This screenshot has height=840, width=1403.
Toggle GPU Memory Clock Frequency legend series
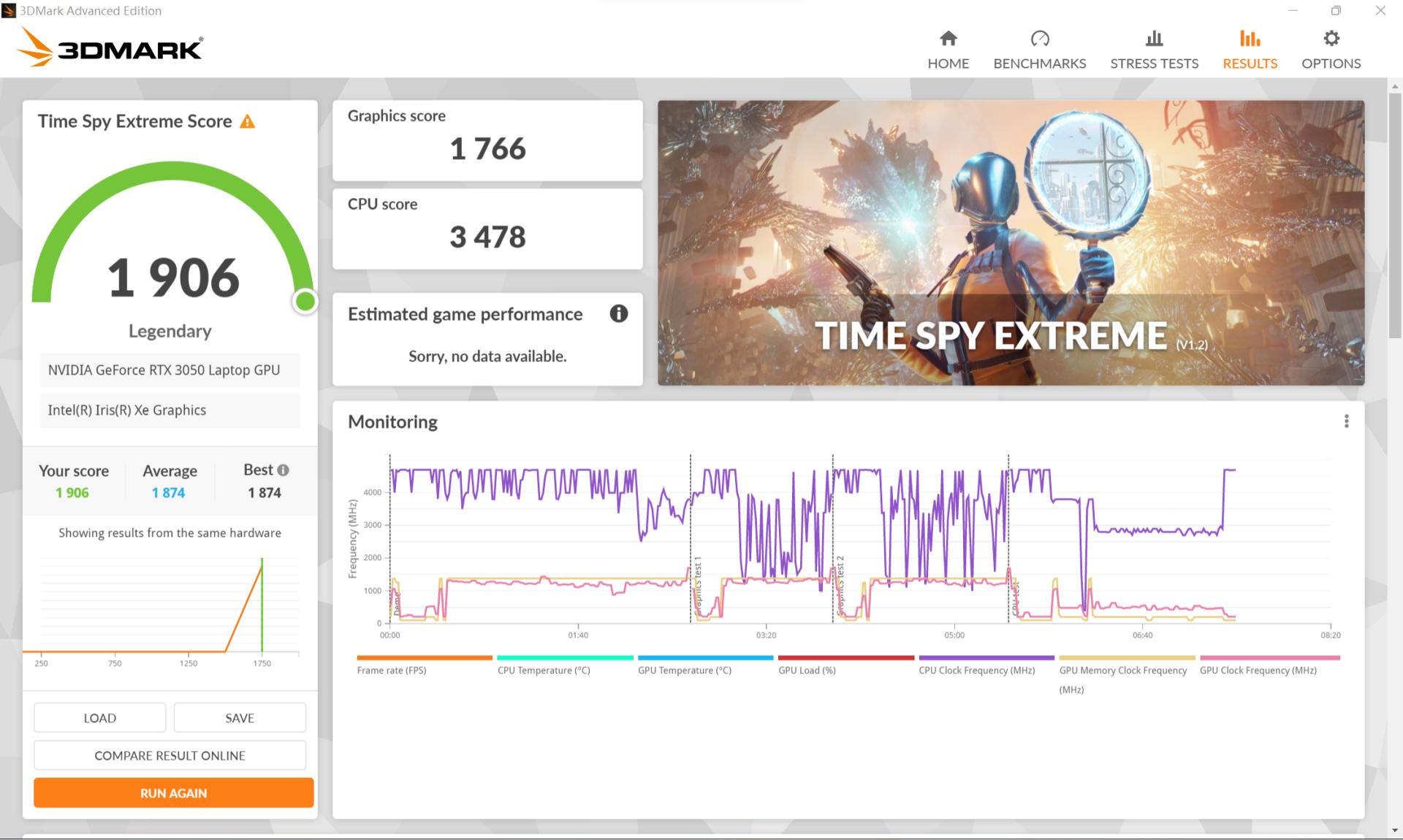(x=1127, y=676)
